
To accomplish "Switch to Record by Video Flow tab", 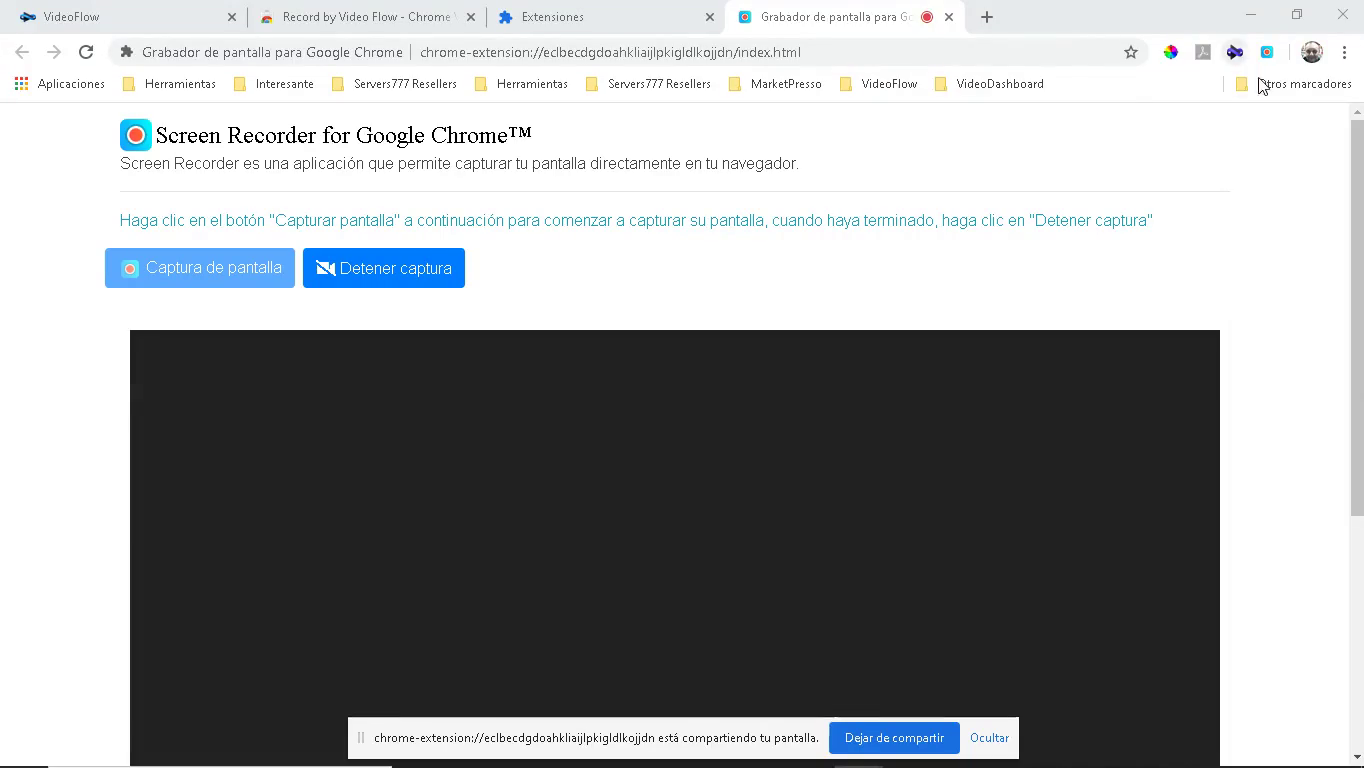I will point(366,17).
